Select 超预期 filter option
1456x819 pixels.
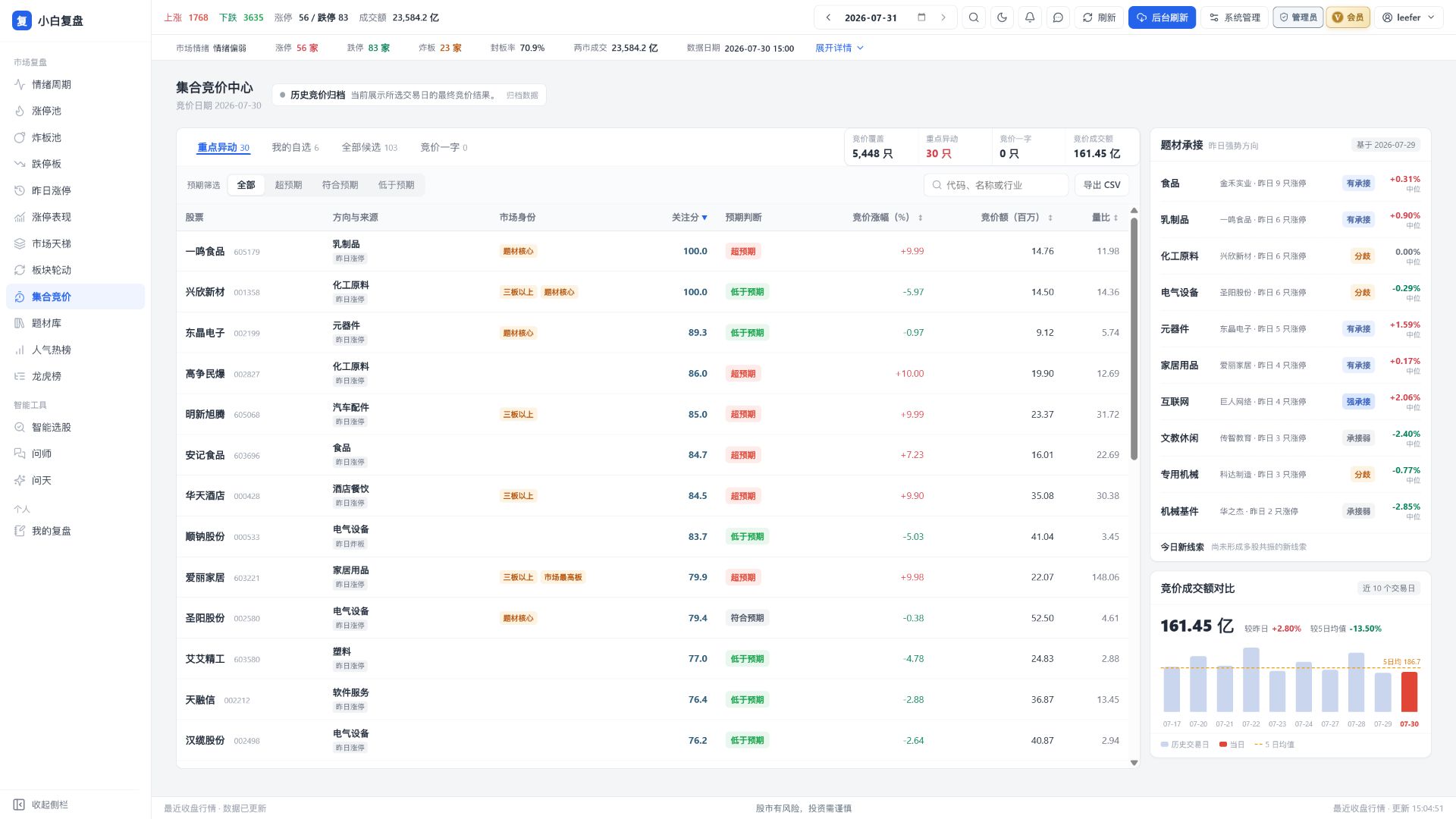[x=288, y=185]
